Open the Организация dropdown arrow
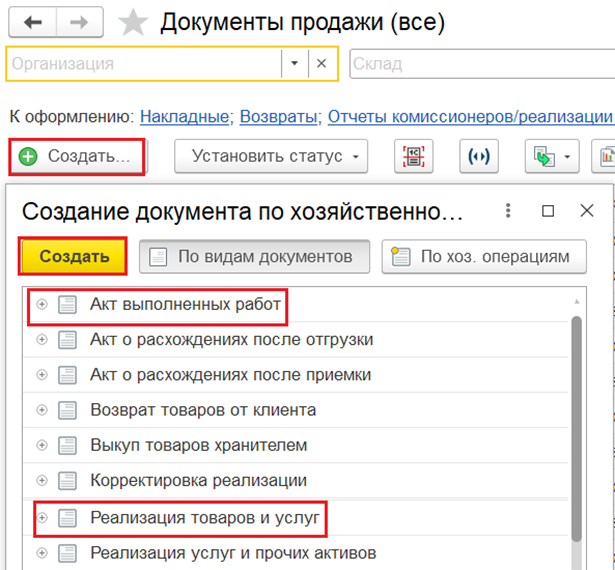Image resolution: width=615 pixels, height=570 pixels. pos(295,64)
